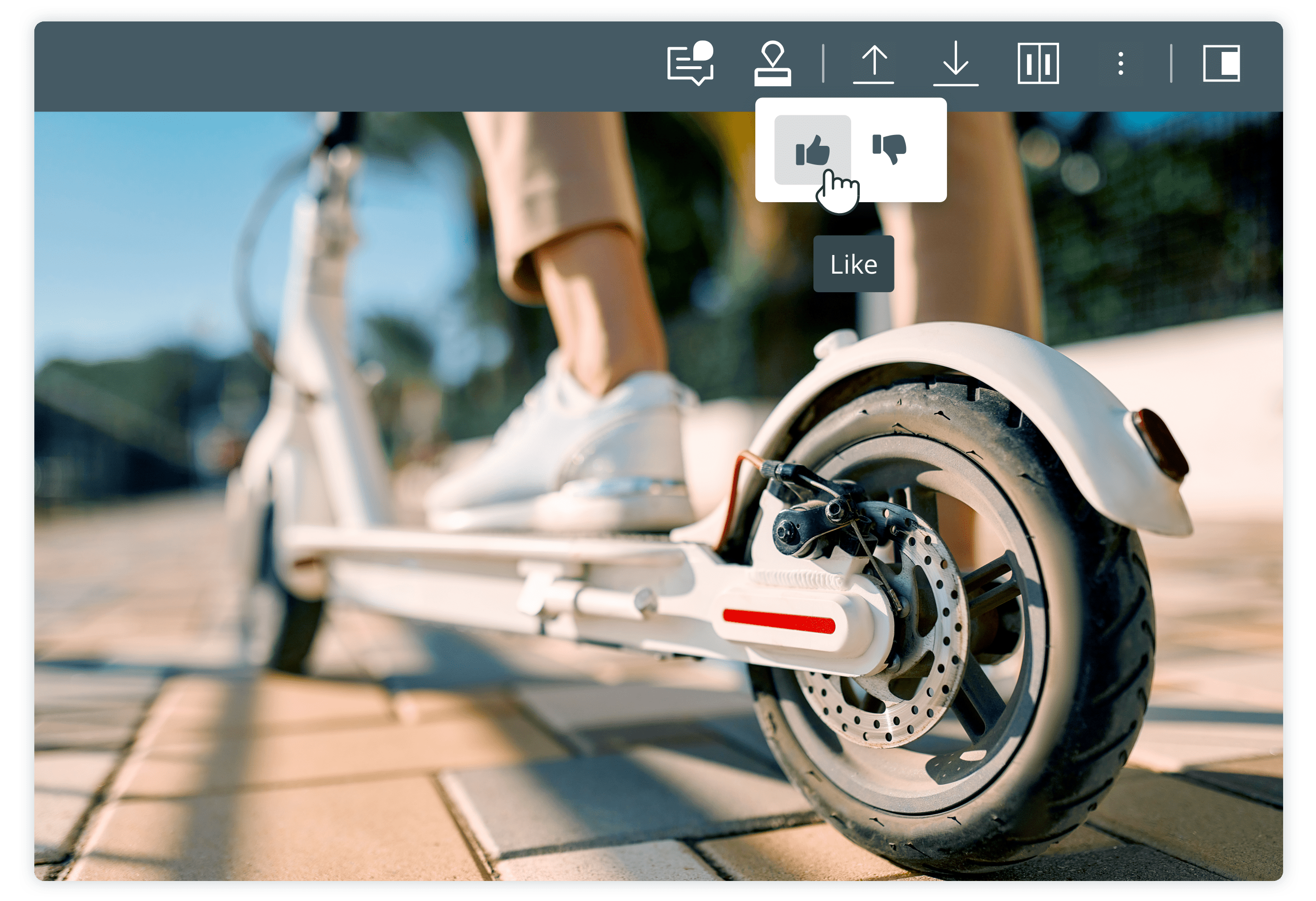Screen dimensions: 1316x901
Task: Upload a new version with up-arrow icon
Action: point(873,63)
